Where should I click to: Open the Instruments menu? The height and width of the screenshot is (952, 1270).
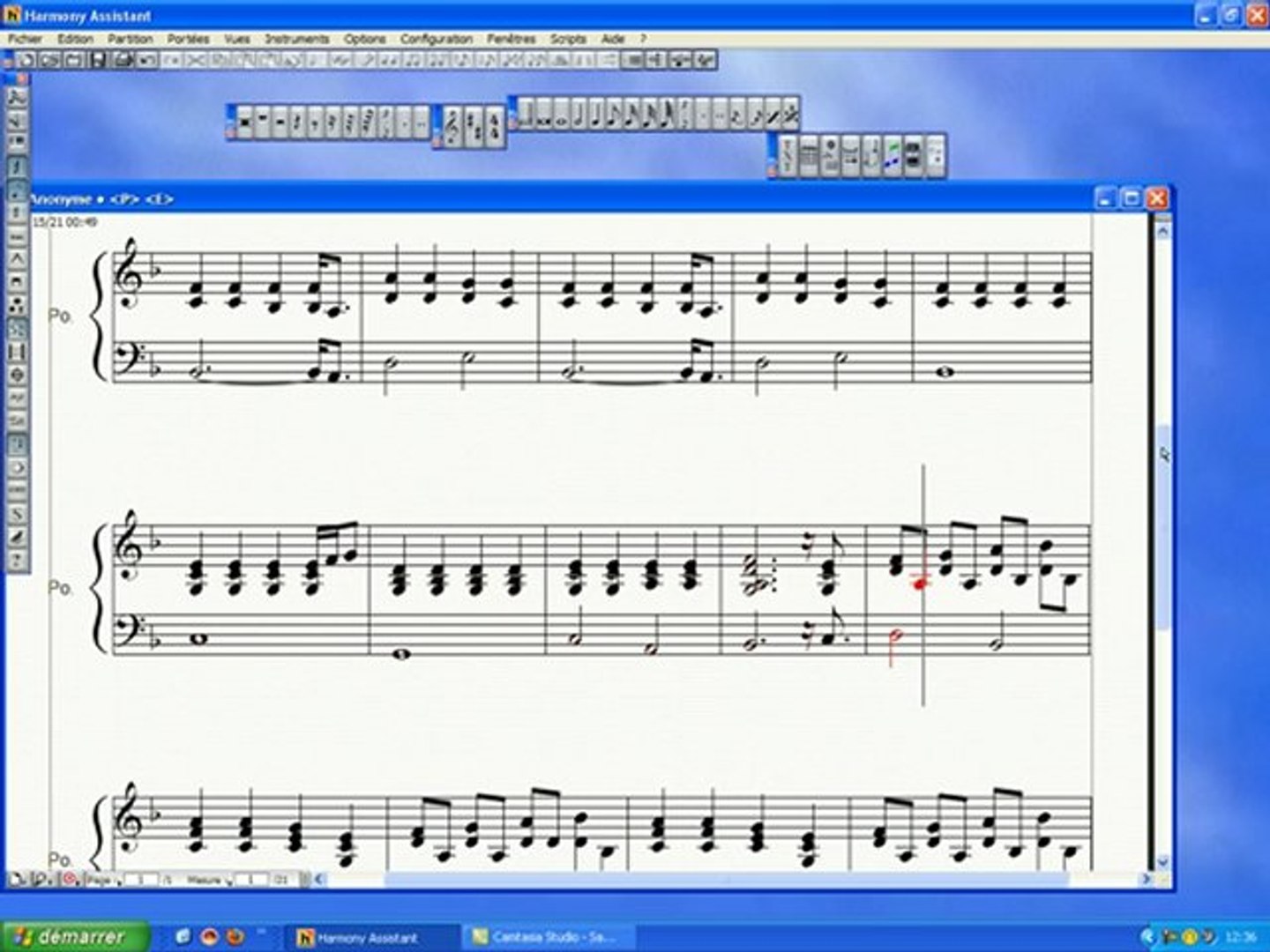(x=297, y=39)
